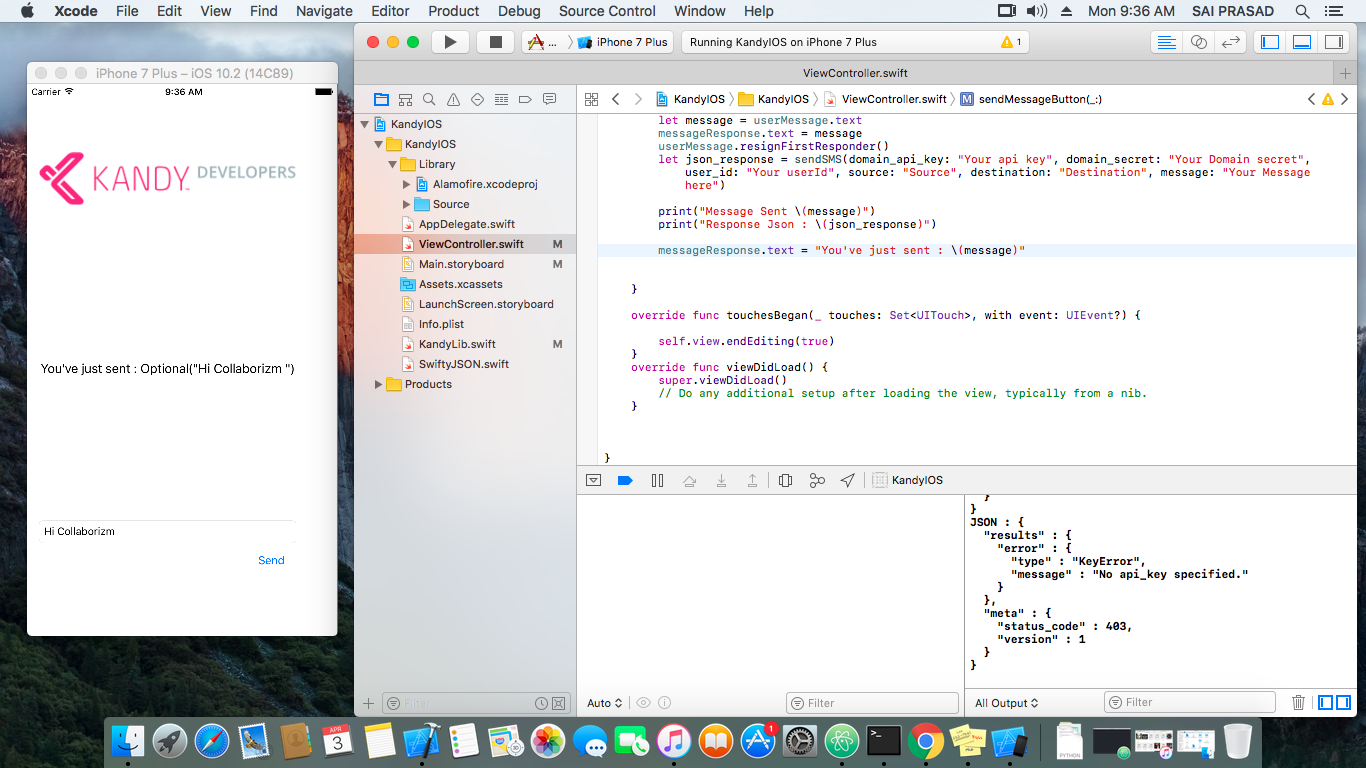The height and width of the screenshot is (768, 1366).
Task: Click KandyIOS process in debug bar
Action: point(908,480)
